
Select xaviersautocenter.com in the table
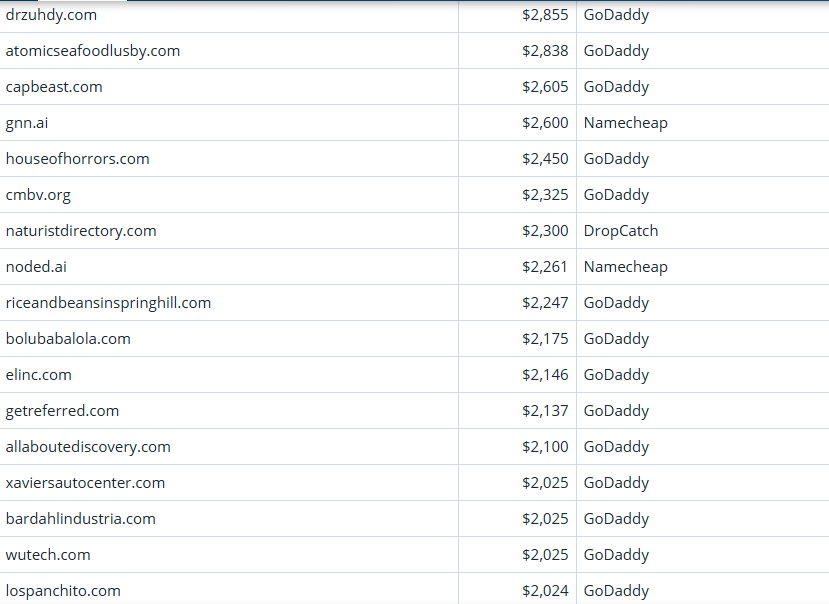[x=85, y=483]
